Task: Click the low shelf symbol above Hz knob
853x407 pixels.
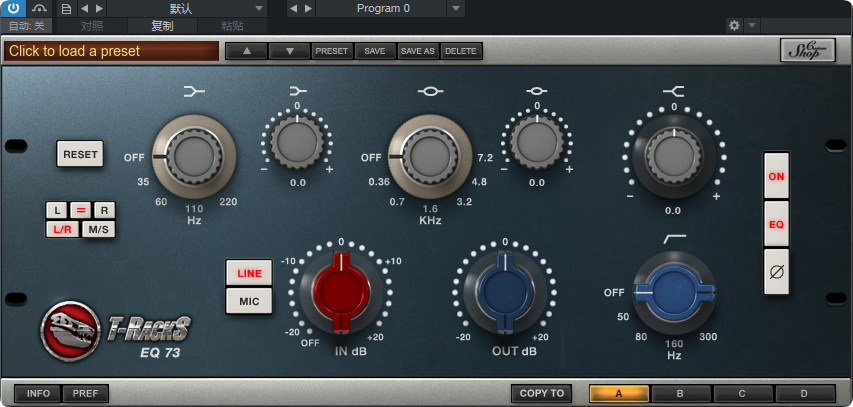Action: [x=195, y=91]
